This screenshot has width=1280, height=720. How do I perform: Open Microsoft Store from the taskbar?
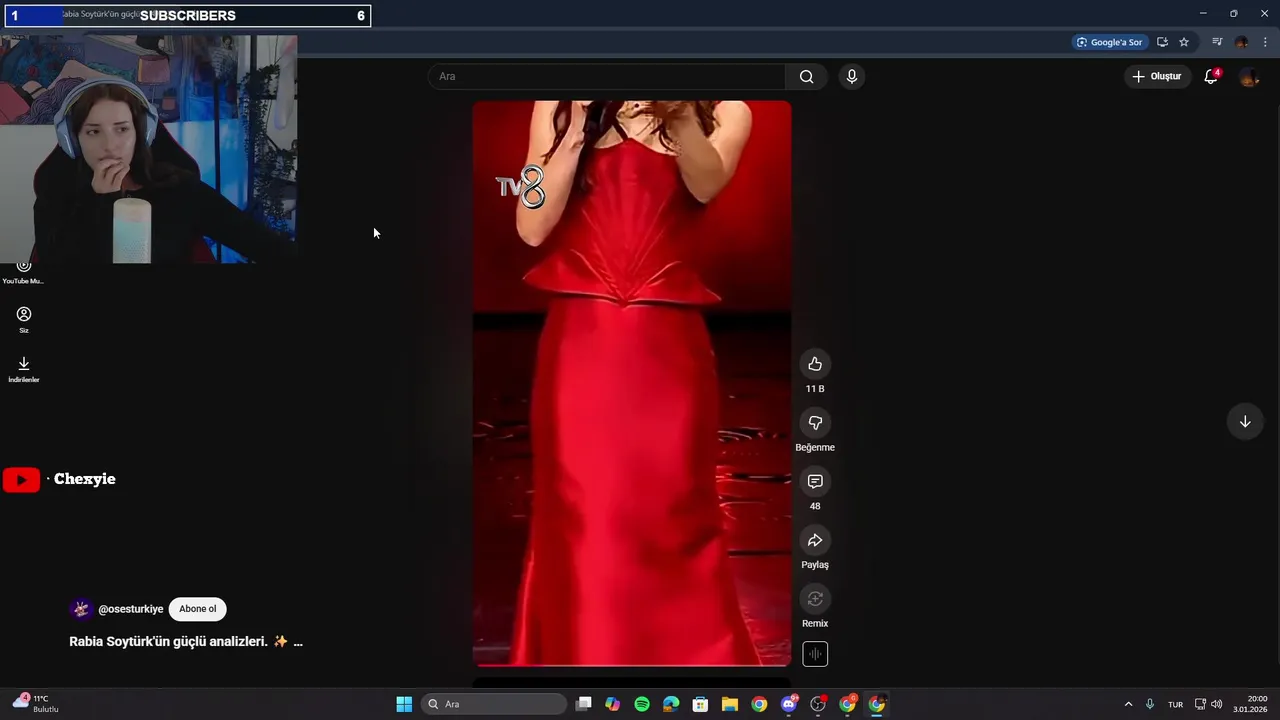[701, 704]
